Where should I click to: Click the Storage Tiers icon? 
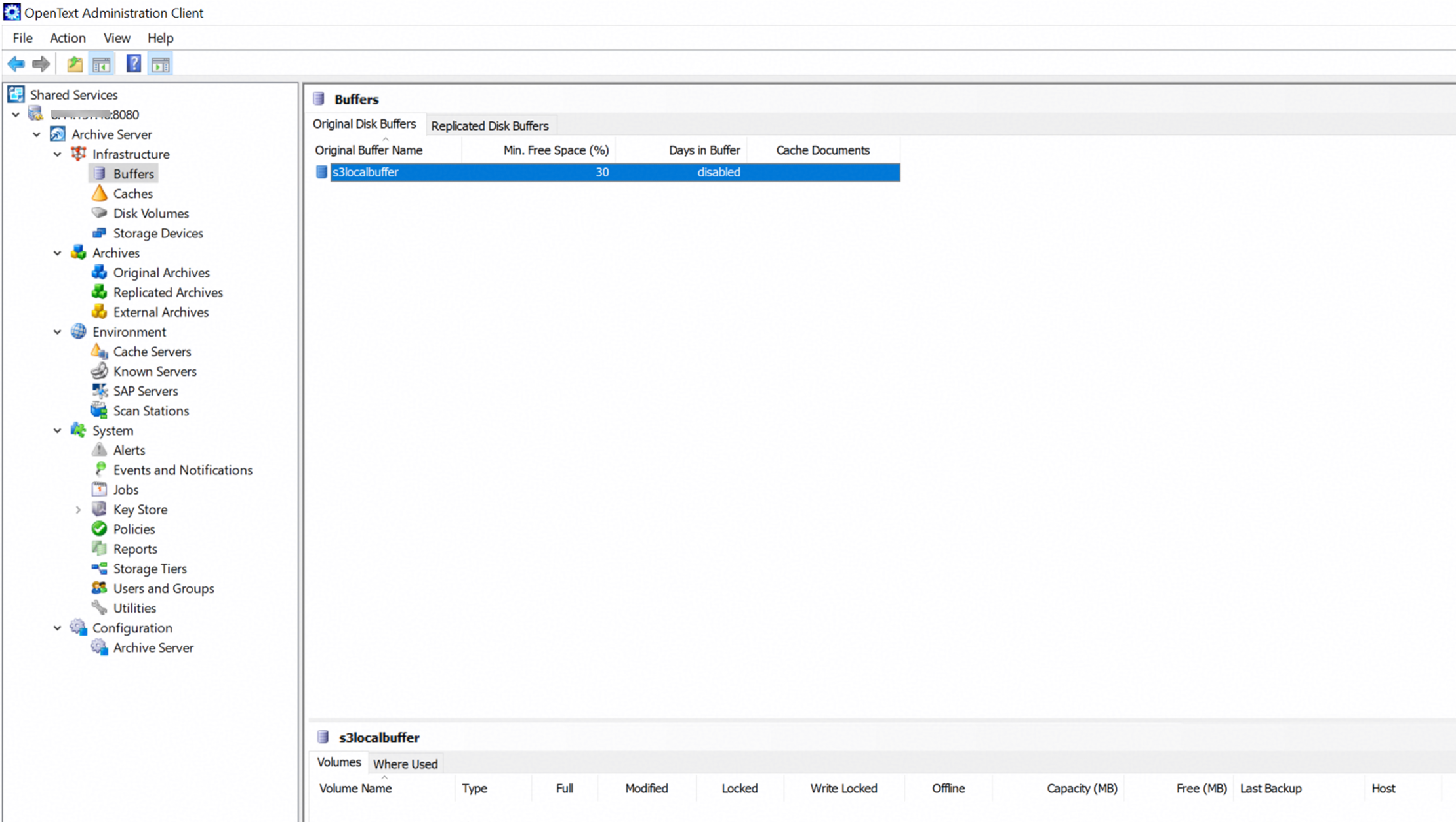coord(99,568)
